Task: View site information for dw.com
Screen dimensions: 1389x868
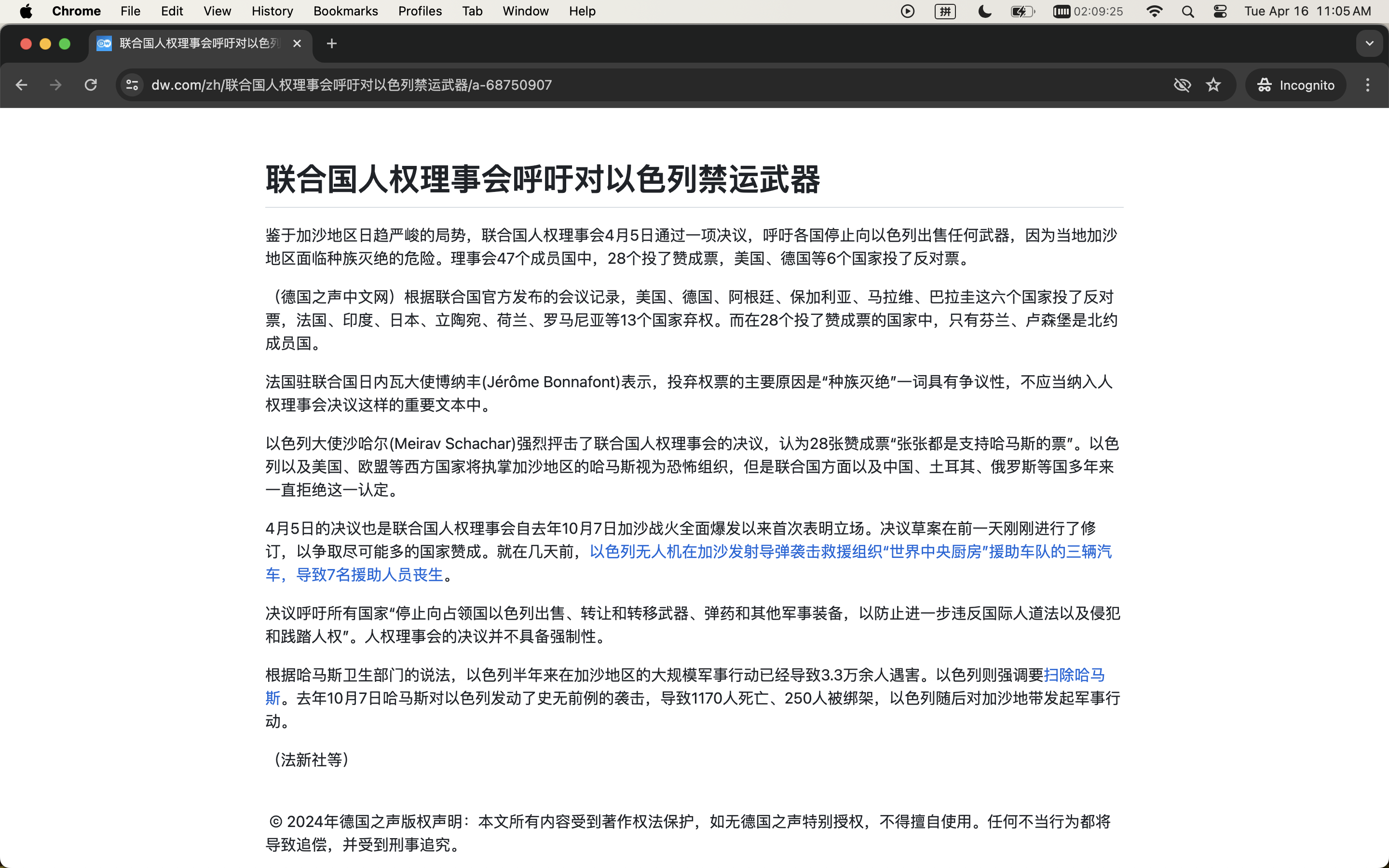Action: tap(132, 85)
